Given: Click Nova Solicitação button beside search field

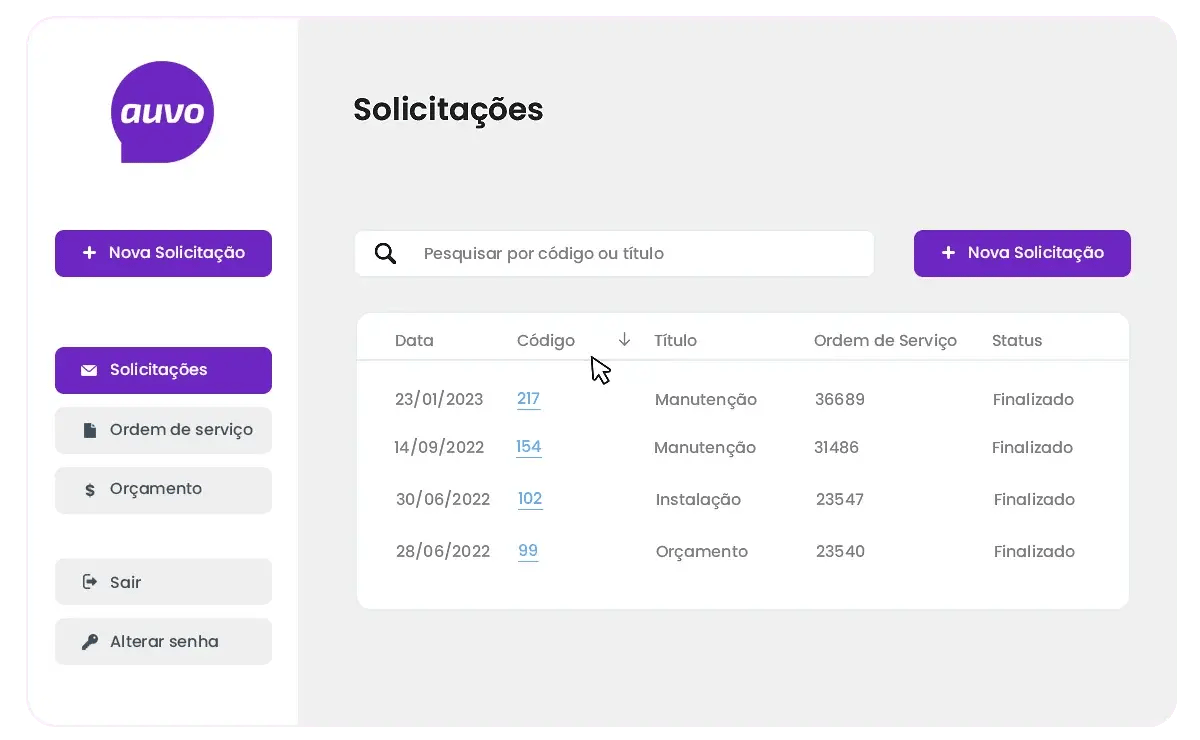Looking at the screenshot, I should 1022,253.
